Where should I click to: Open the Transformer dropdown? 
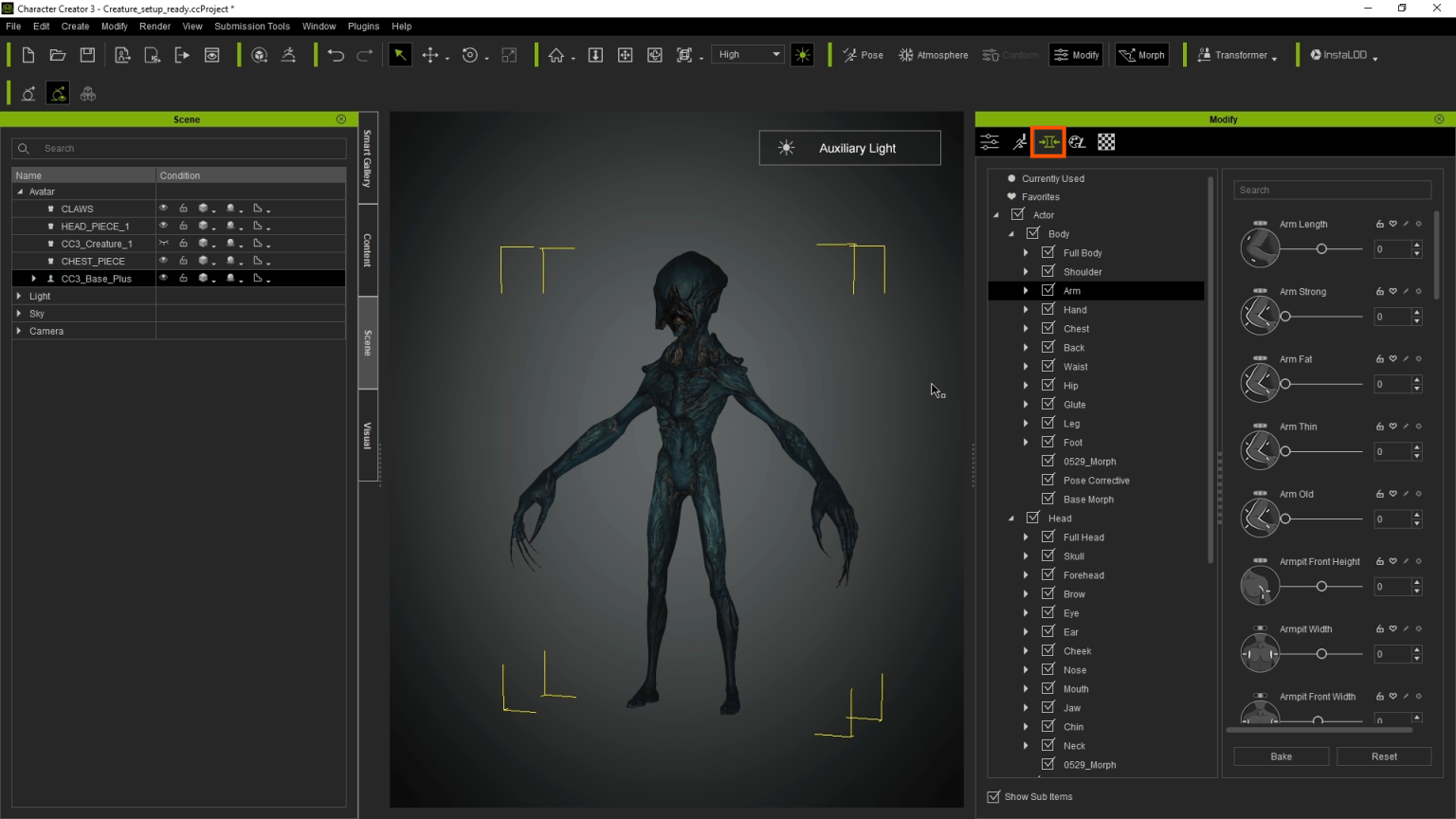coord(1237,55)
